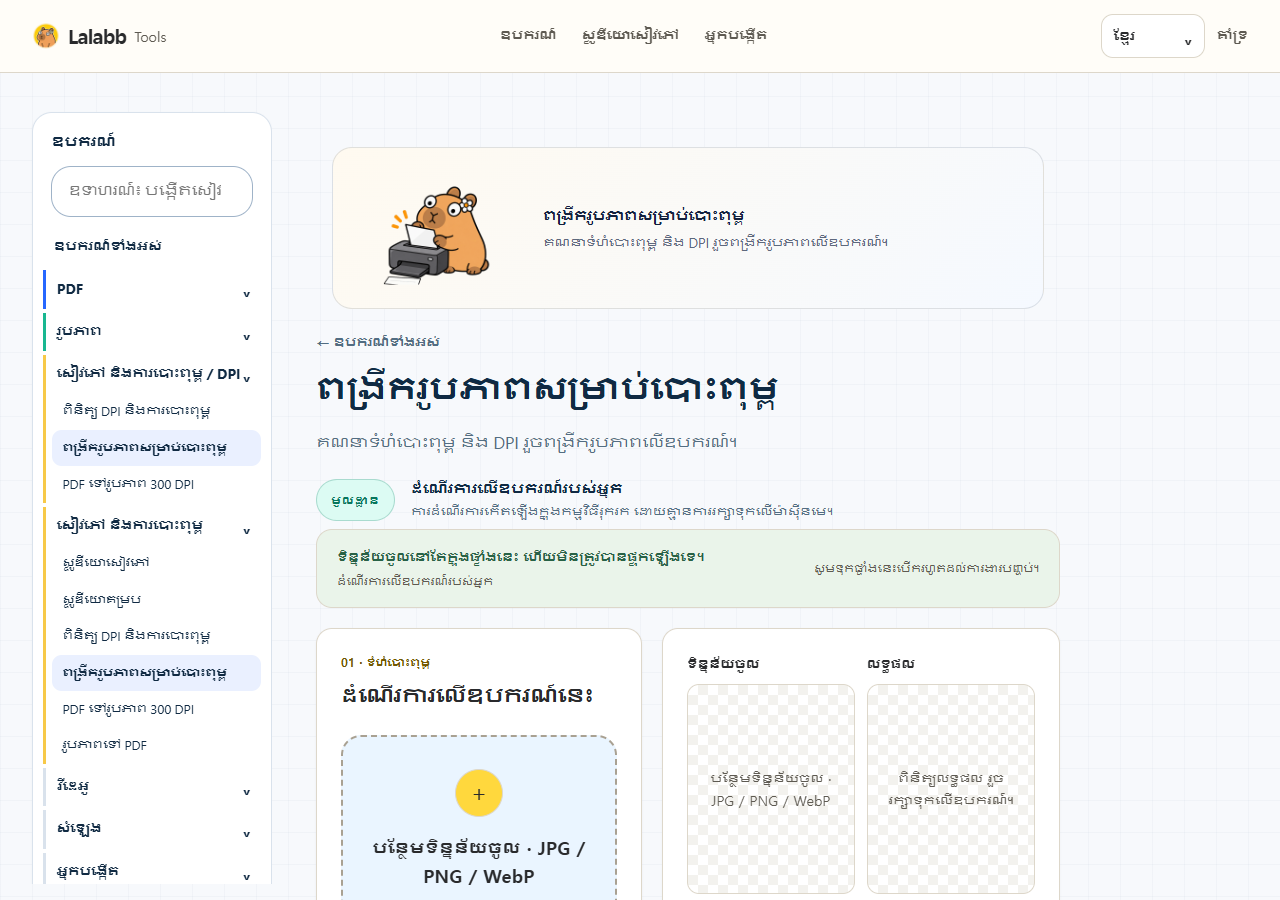
Task: Click the លទ្ធផល result preview box
Action: click(951, 789)
